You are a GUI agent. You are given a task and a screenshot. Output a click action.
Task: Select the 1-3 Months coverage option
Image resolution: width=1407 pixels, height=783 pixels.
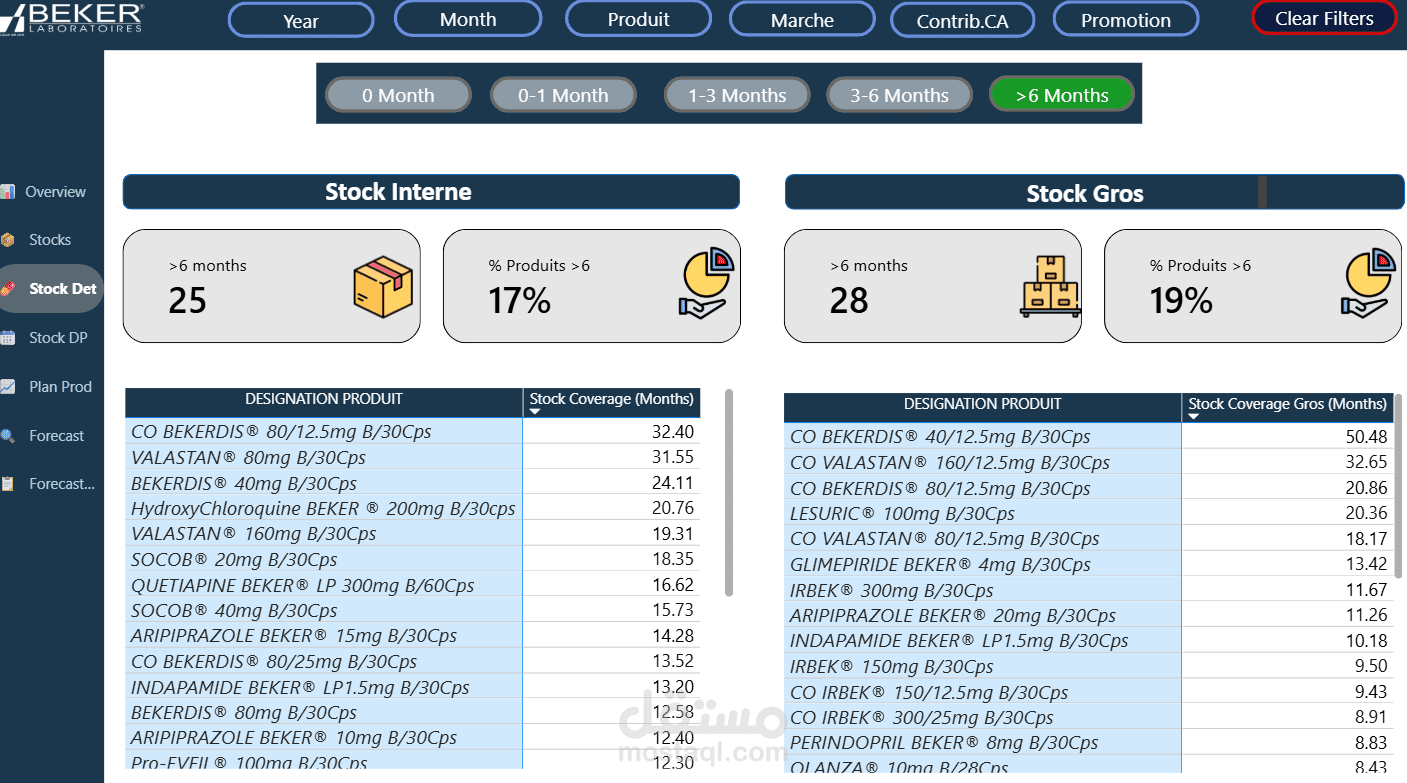click(737, 95)
